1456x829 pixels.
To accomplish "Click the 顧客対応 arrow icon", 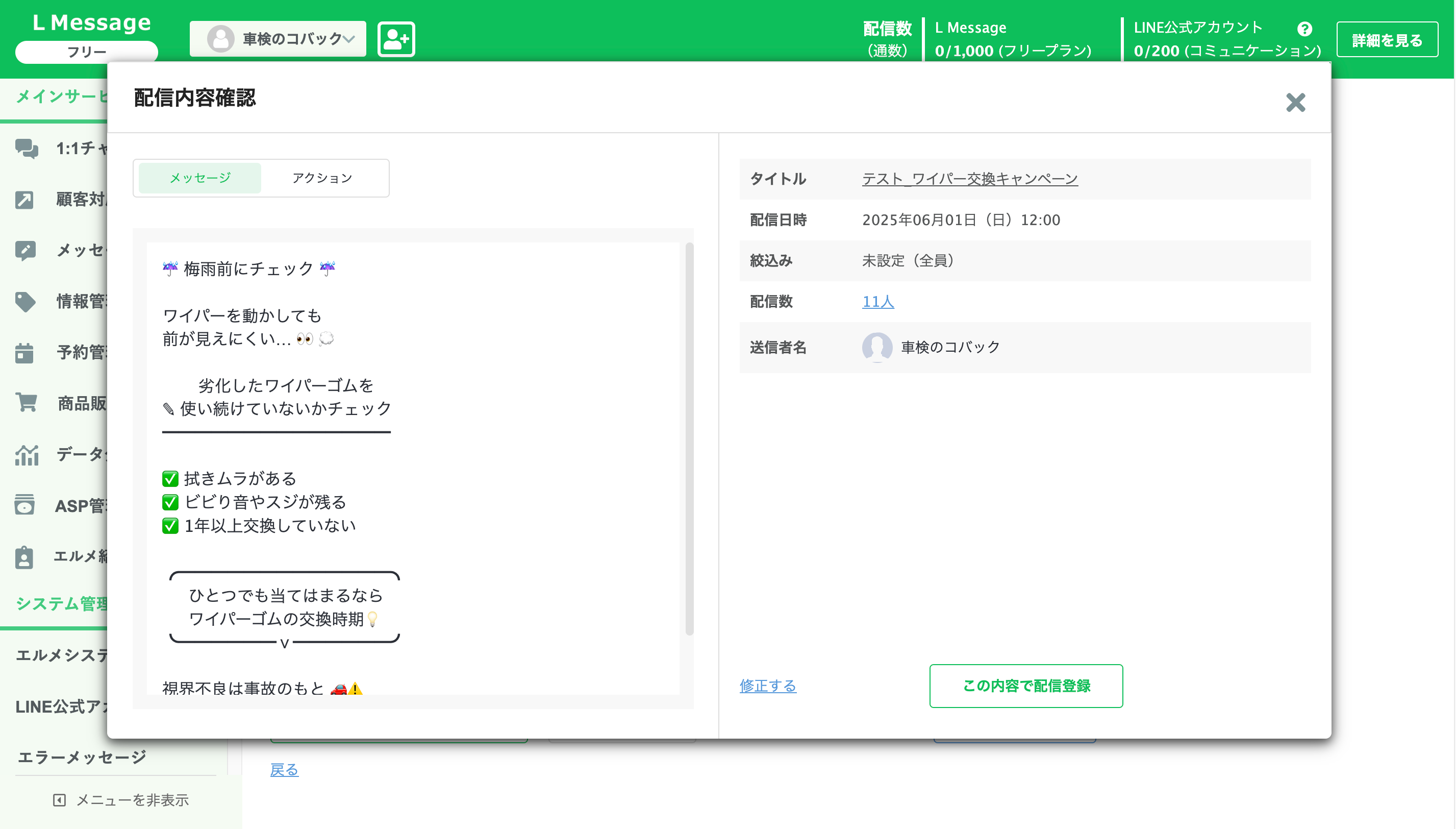I will [24, 200].
